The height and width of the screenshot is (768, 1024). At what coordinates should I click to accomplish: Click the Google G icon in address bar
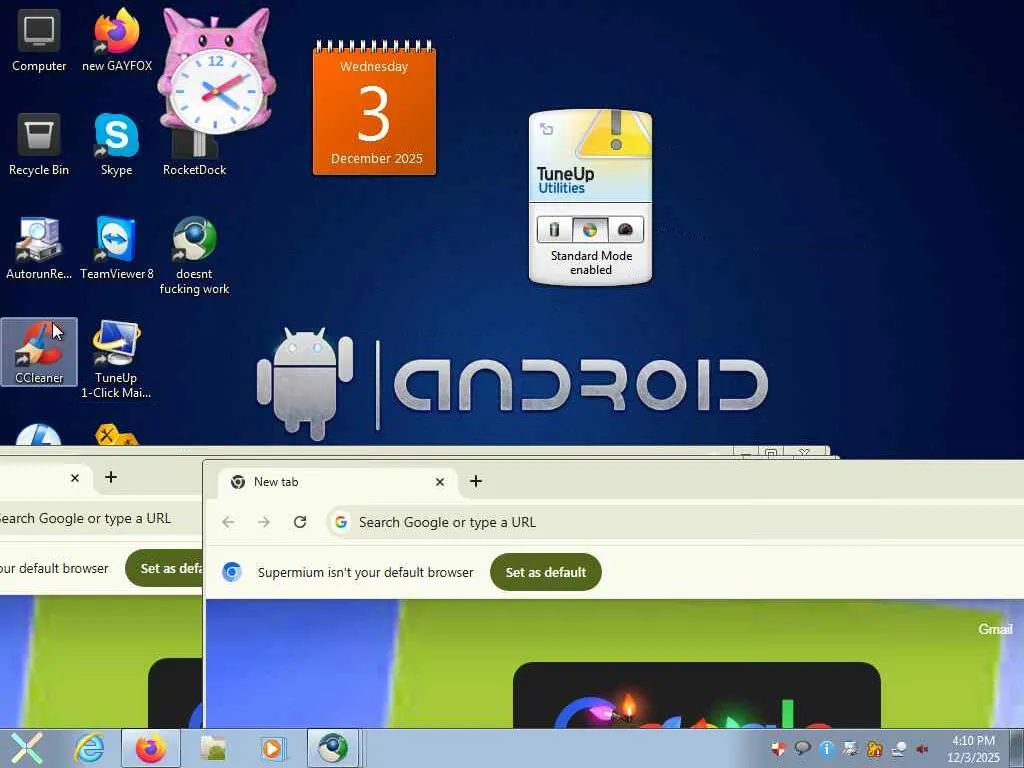coord(341,522)
